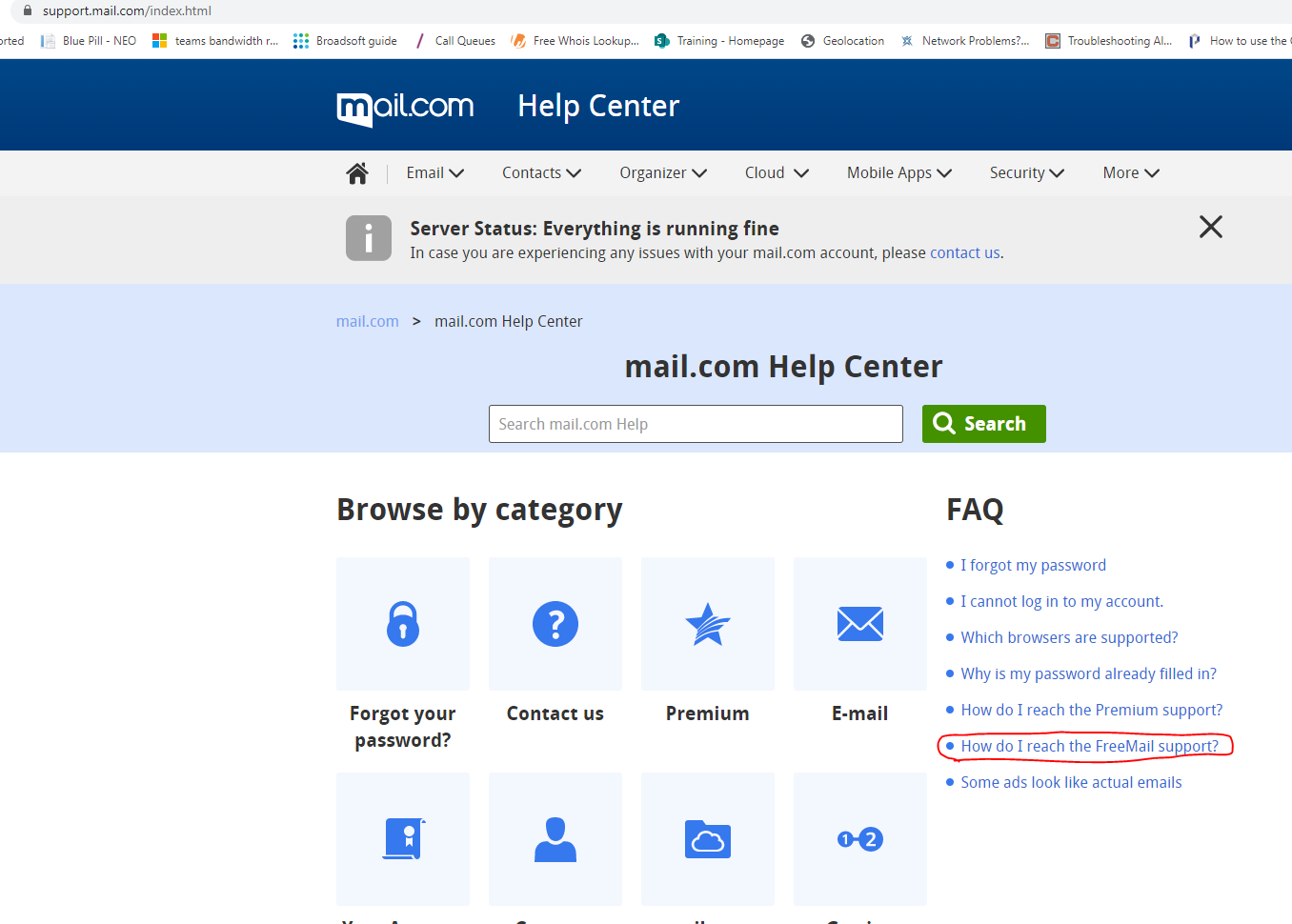Screen dimensions: 1292x924
Task: Open the Training - Homepage bookmark
Action: [x=719, y=41]
